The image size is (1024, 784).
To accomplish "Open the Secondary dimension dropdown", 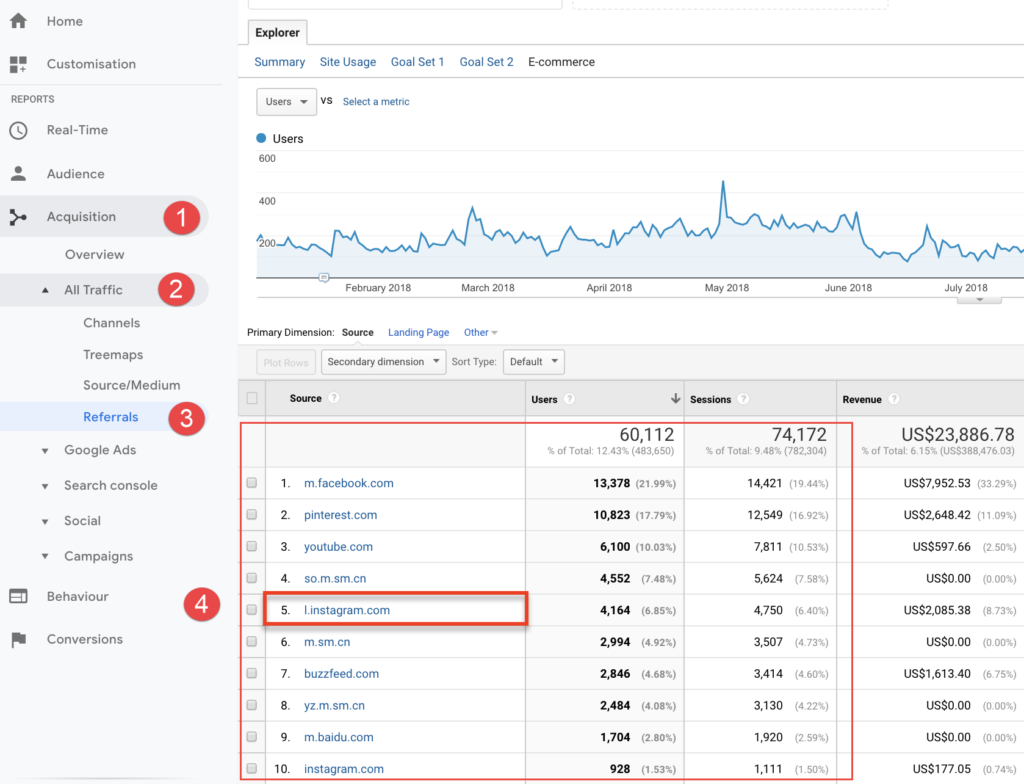I will (x=383, y=362).
